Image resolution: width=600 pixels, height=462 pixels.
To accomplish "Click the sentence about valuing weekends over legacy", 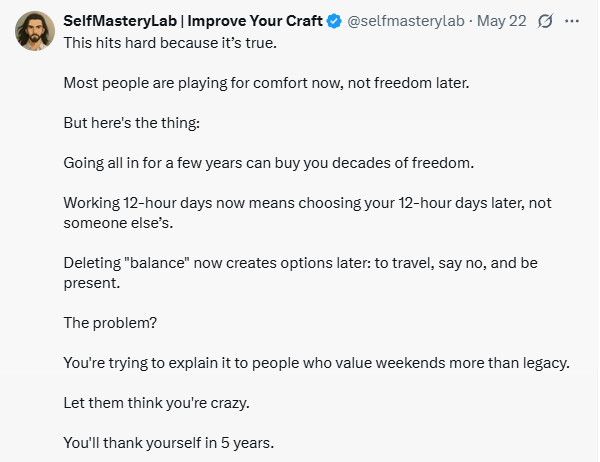I will tap(317, 363).
